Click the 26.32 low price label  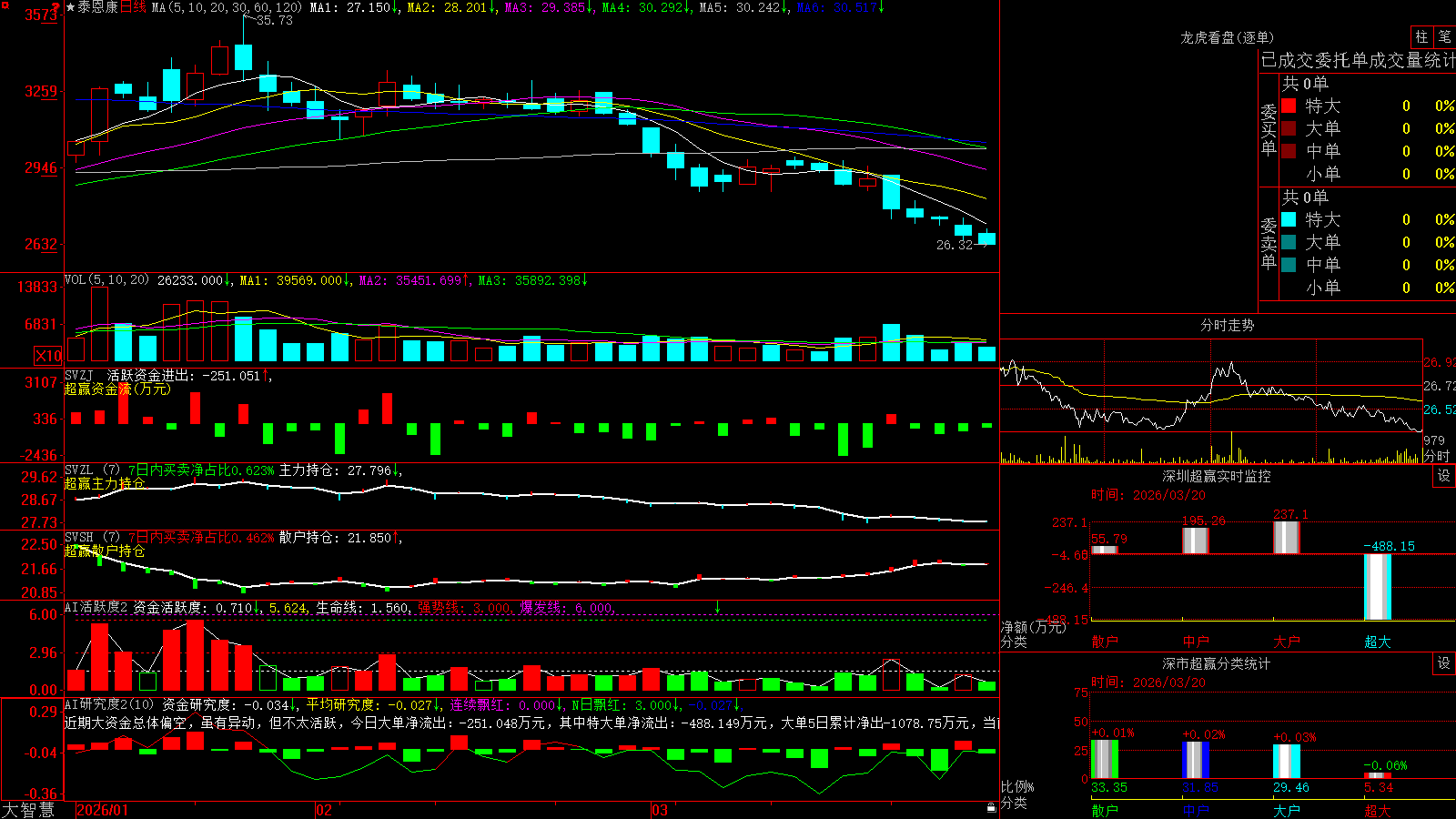(x=955, y=245)
